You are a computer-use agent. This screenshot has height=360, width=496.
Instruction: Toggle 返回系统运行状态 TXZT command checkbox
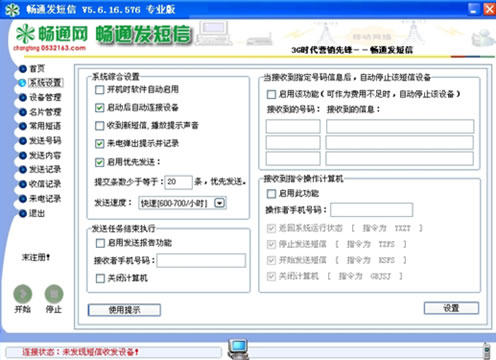point(271,228)
